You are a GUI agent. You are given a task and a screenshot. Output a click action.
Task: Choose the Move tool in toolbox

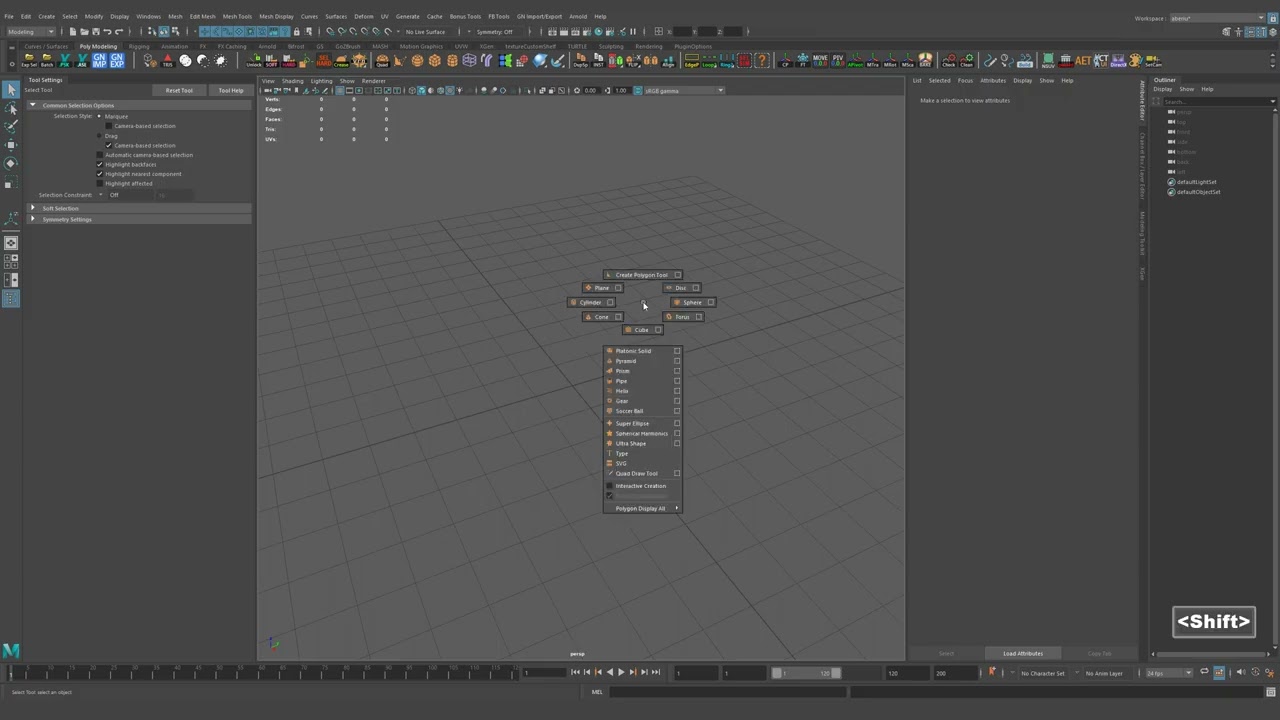11,146
